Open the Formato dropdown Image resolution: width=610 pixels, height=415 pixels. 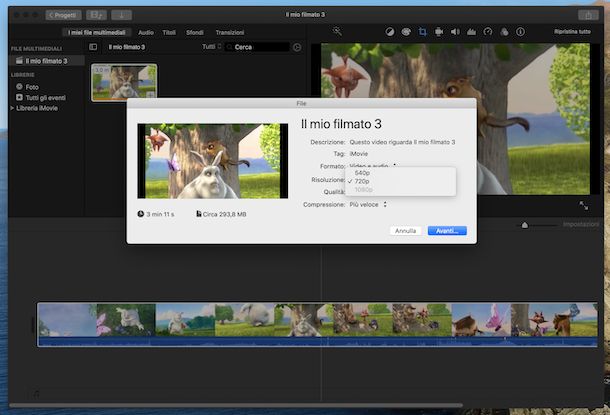373,166
